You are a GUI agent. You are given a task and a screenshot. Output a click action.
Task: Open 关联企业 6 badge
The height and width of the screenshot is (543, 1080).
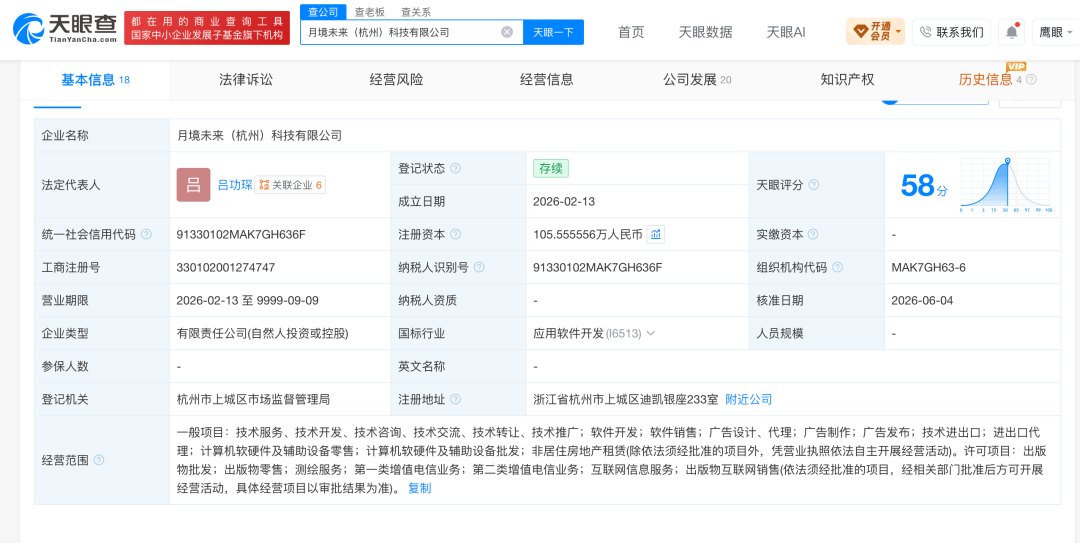pyautogui.click(x=290, y=185)
